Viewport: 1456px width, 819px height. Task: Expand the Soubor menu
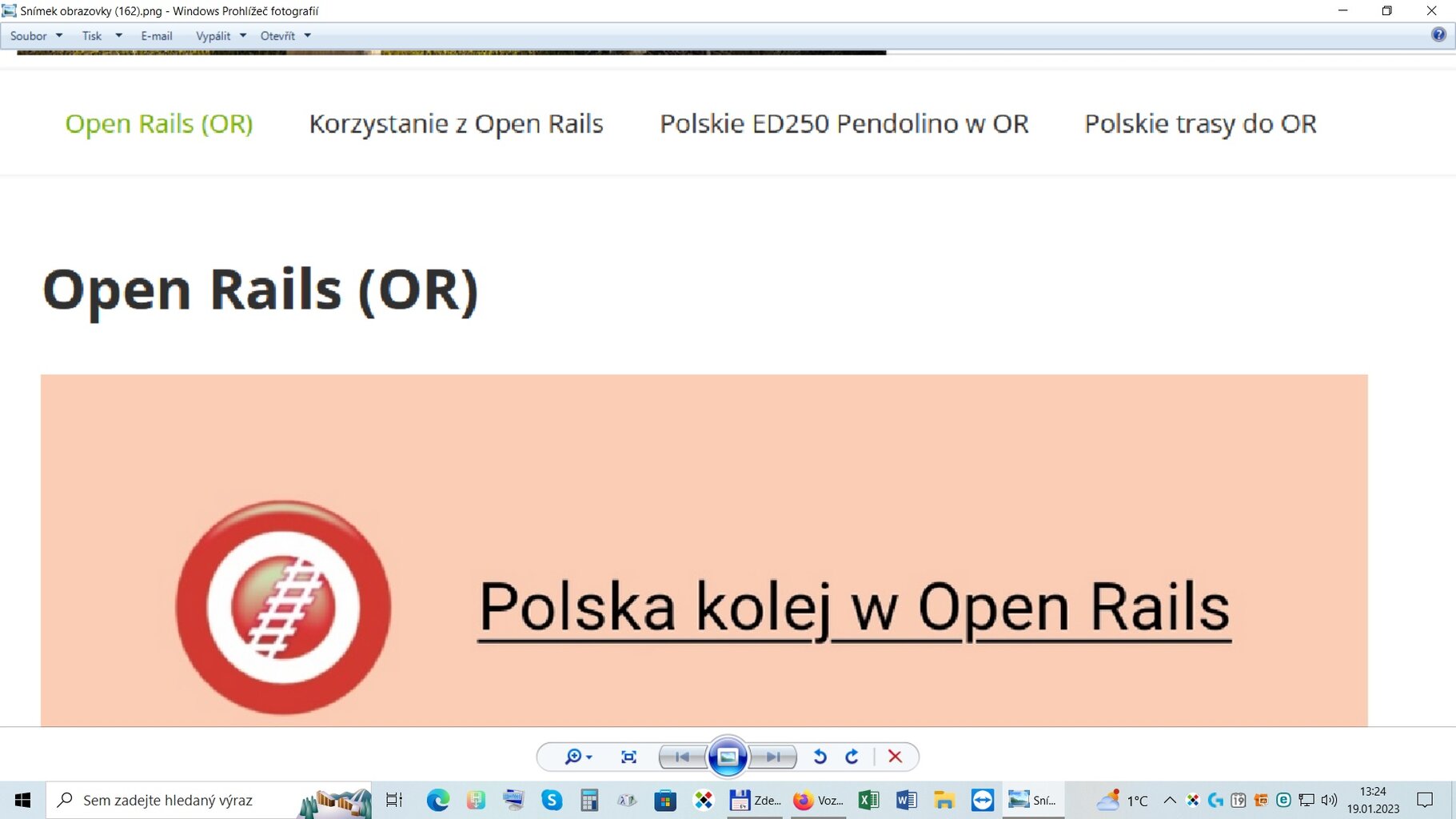tap(36, 36)
